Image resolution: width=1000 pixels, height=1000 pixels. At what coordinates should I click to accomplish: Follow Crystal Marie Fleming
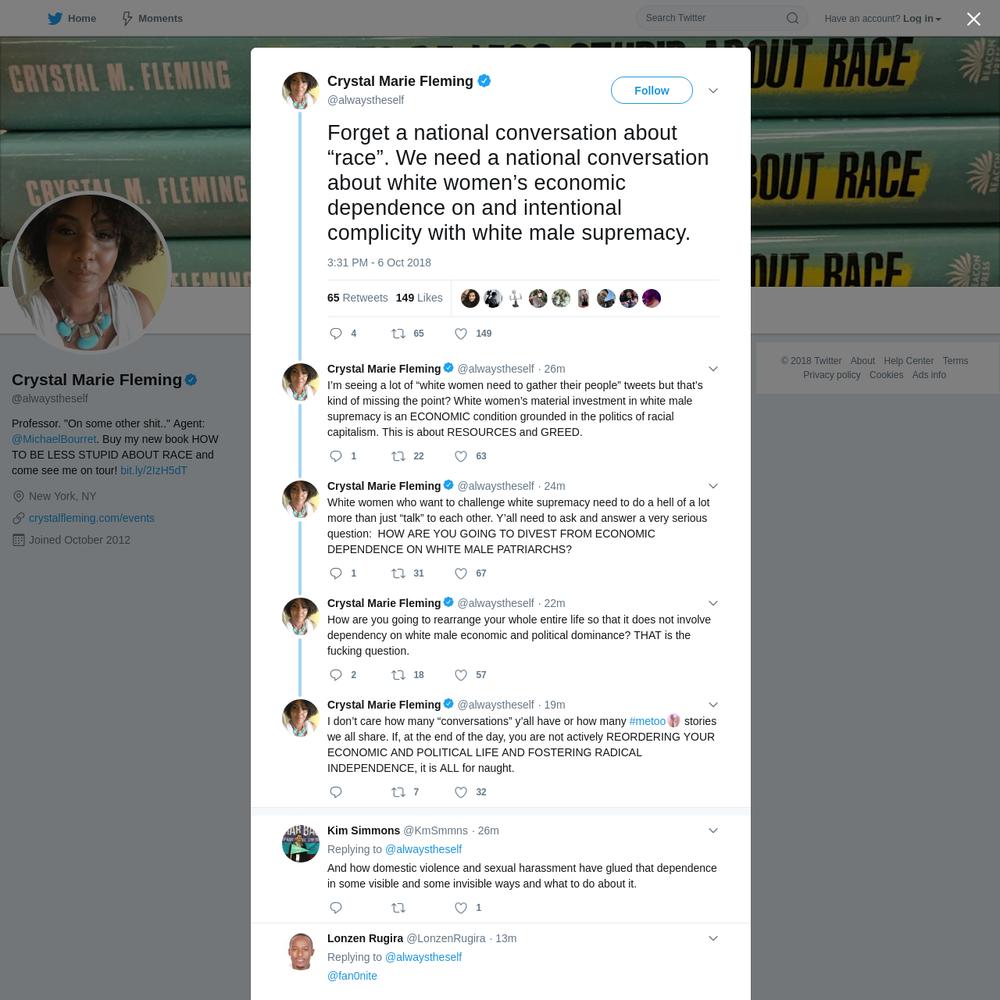[x=651, y=91]
